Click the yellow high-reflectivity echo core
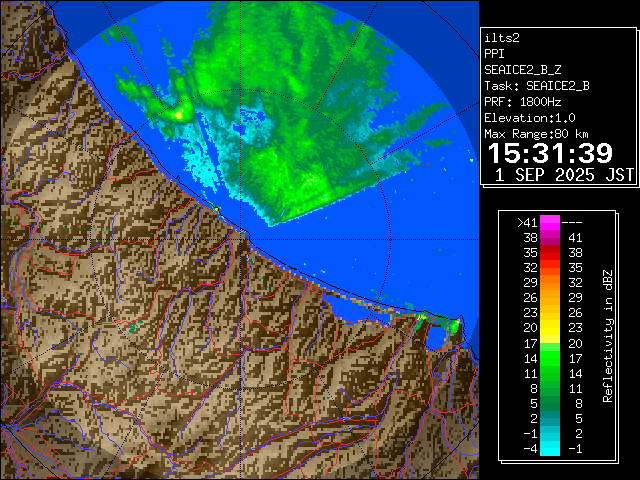 click(x=179, y=114)
